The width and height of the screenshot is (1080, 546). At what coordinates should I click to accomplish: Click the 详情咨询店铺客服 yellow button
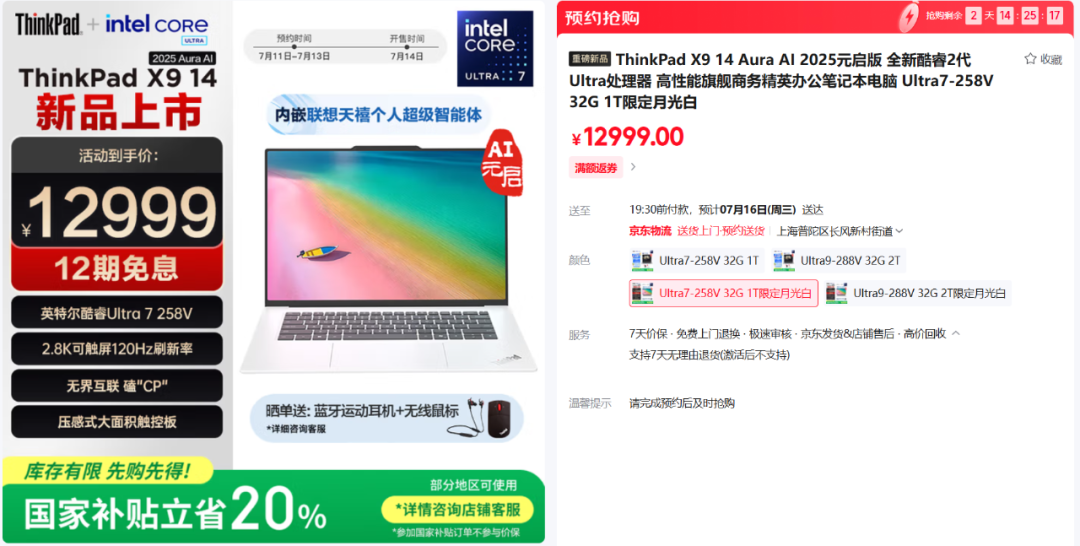tap(458, 510)
